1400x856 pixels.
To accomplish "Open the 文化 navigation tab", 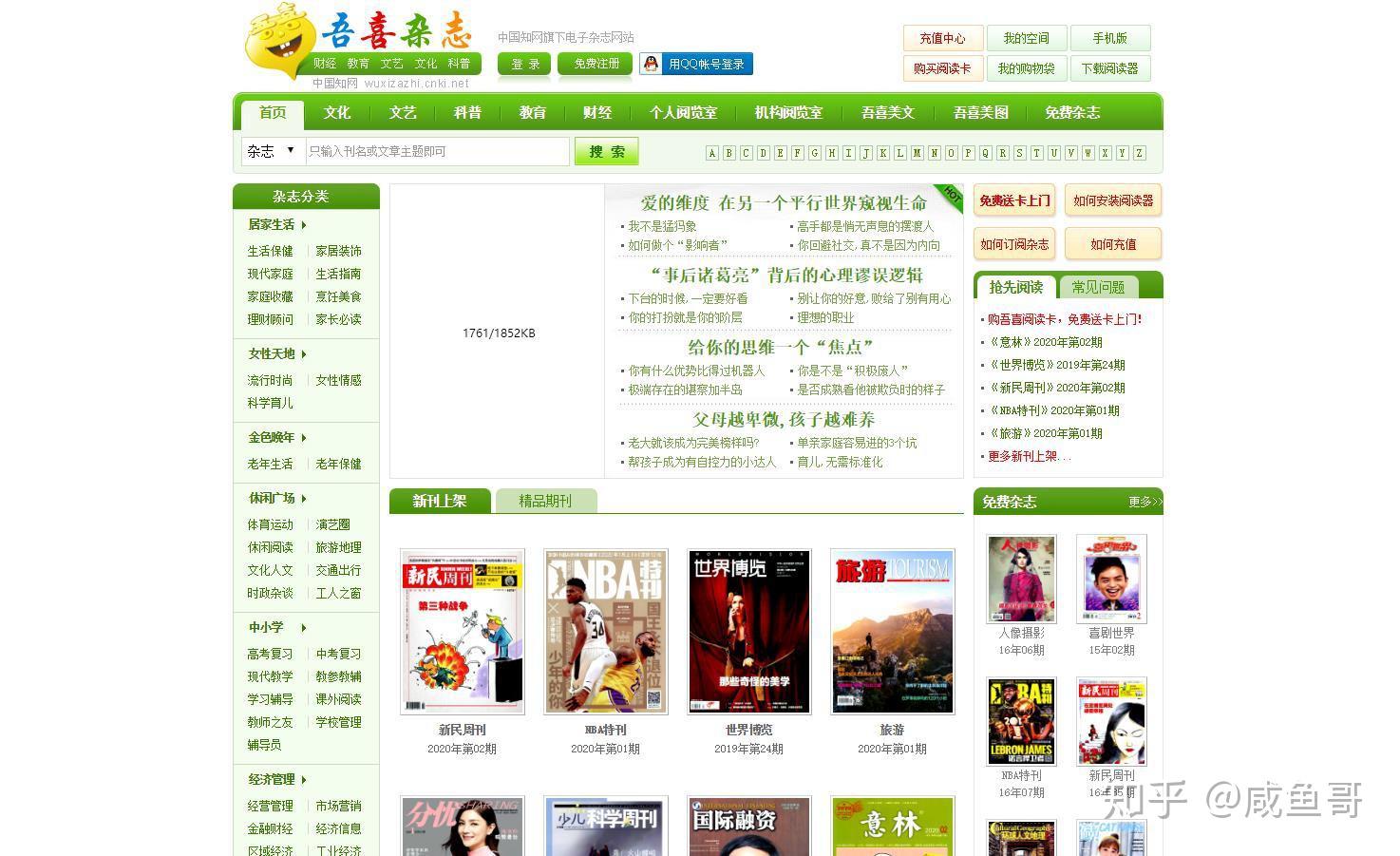I will point(337,113).
